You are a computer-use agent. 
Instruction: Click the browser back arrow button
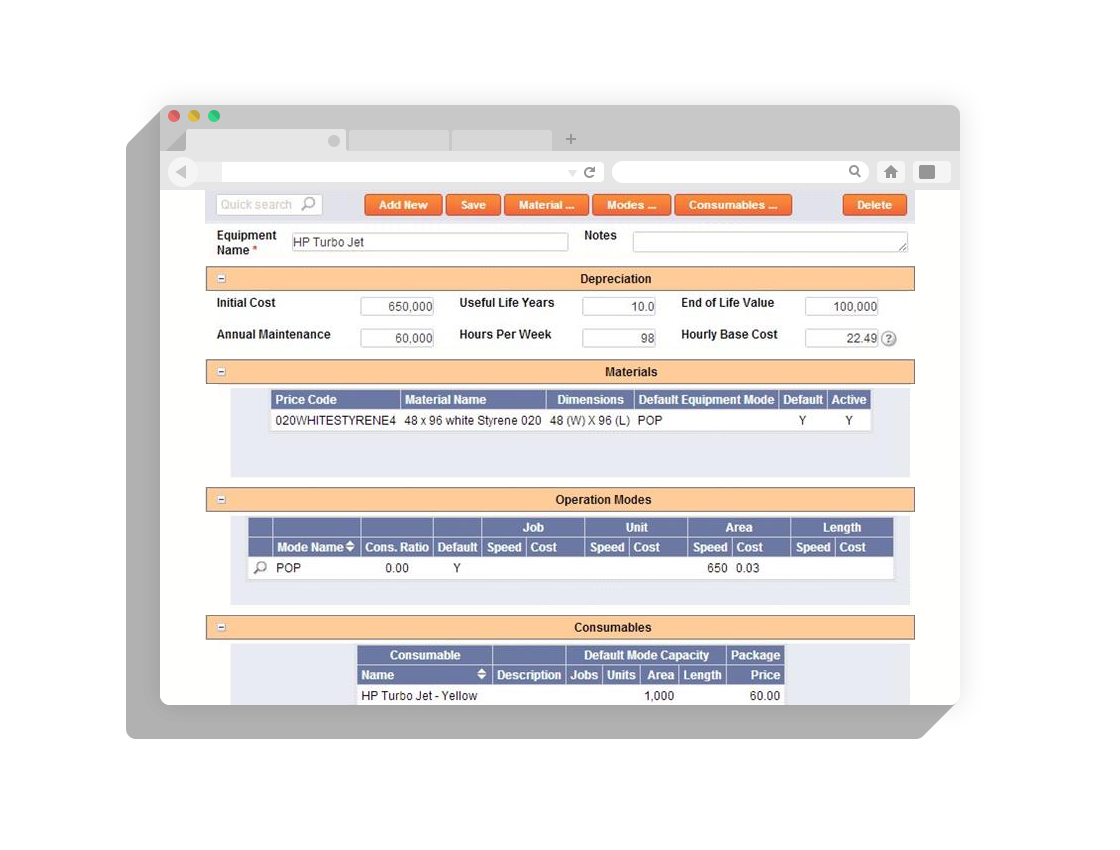181,171
